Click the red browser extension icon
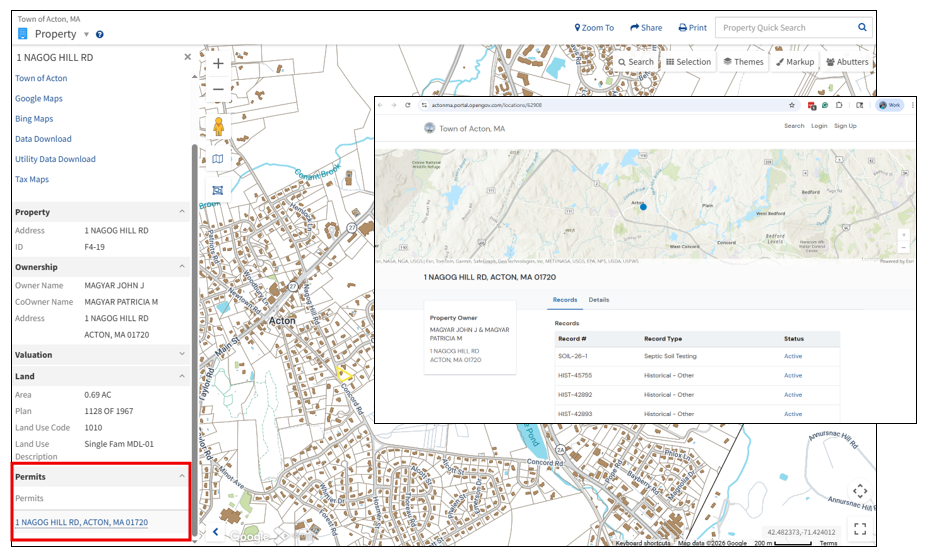The image size is (927, 558). pyautogui.click(x=812, y=105)
